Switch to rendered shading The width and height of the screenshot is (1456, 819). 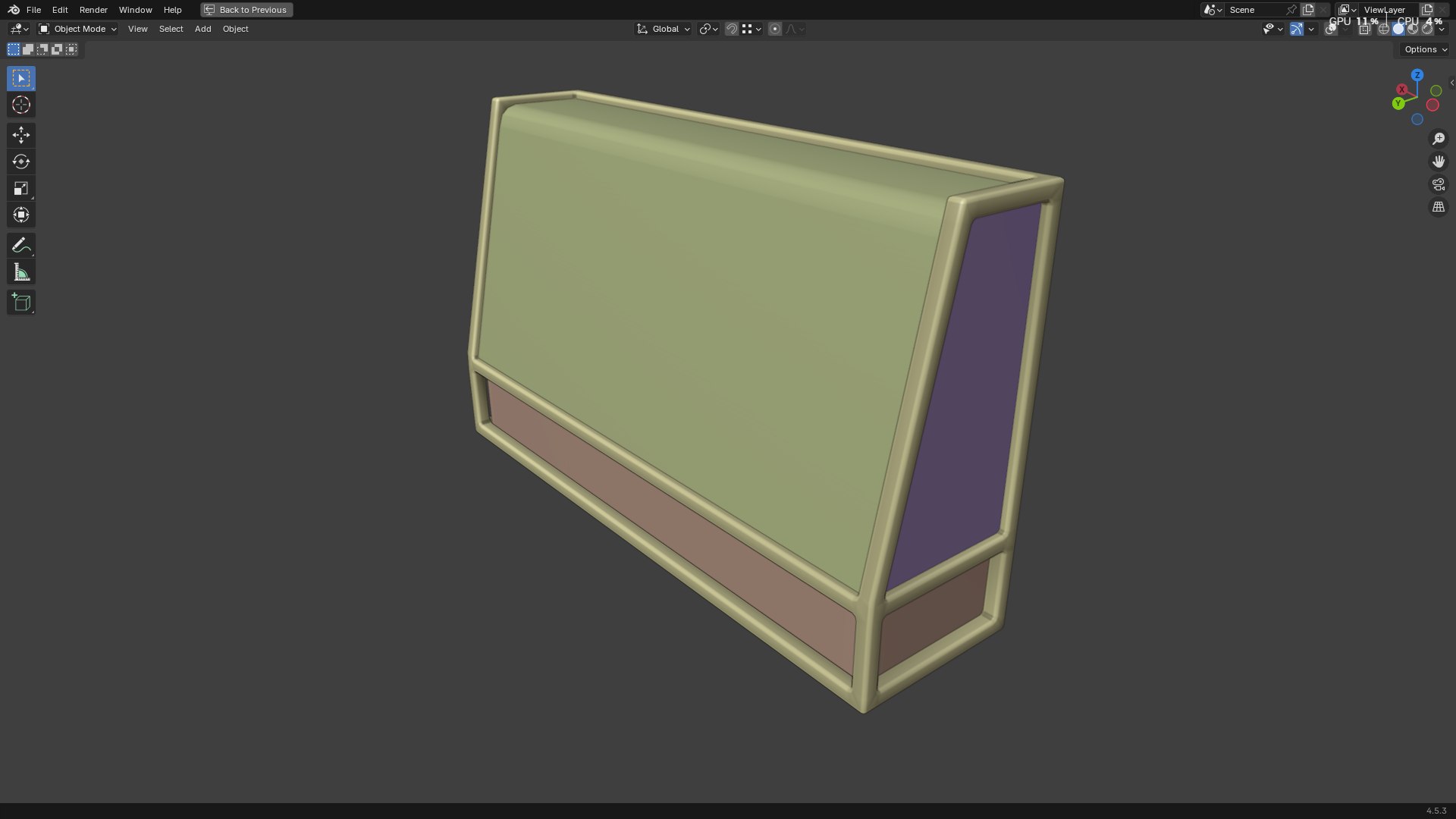pos(1427,29)
